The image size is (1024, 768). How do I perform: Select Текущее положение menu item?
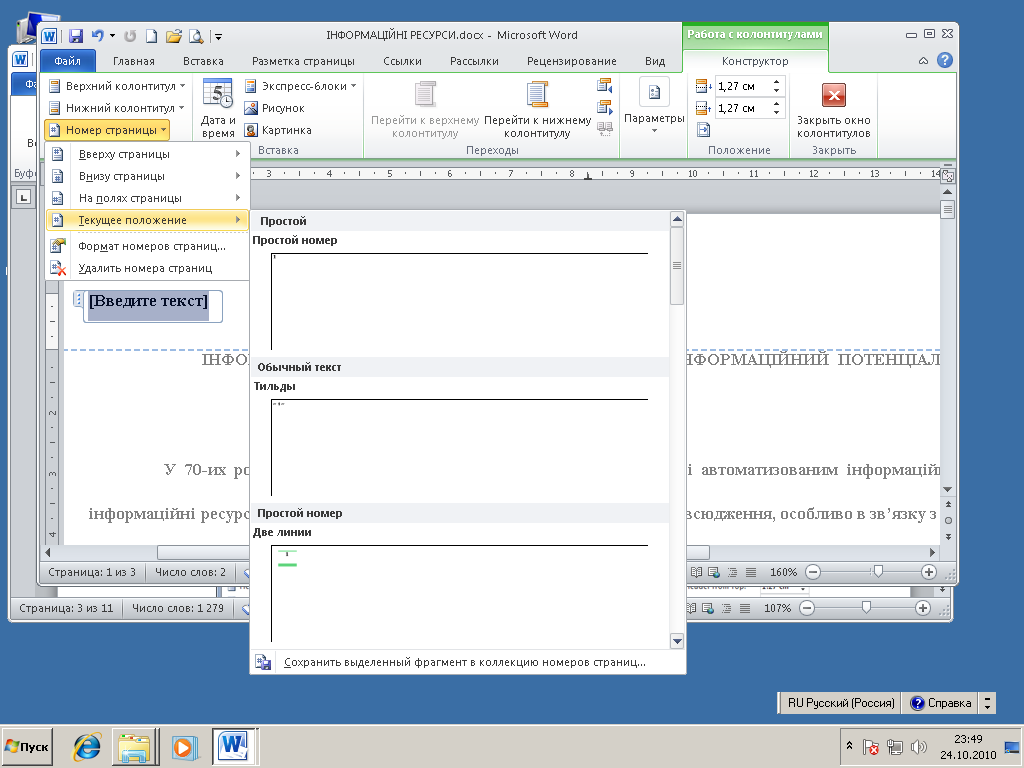(147, 220)
